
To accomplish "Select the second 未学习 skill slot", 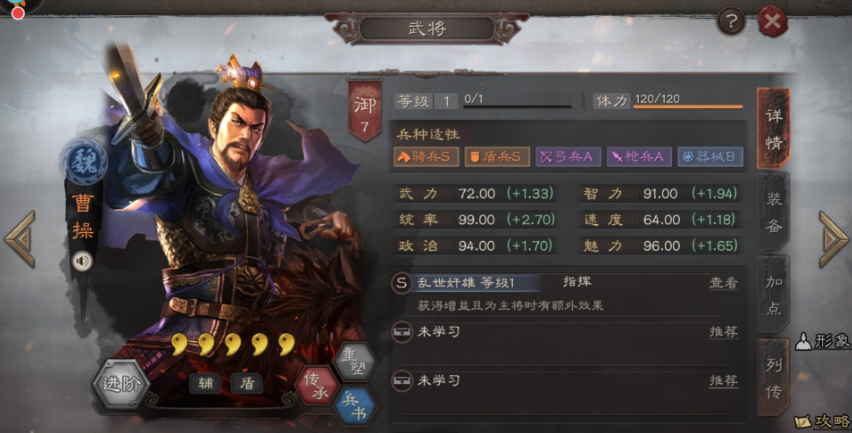I will pos(567,381).
